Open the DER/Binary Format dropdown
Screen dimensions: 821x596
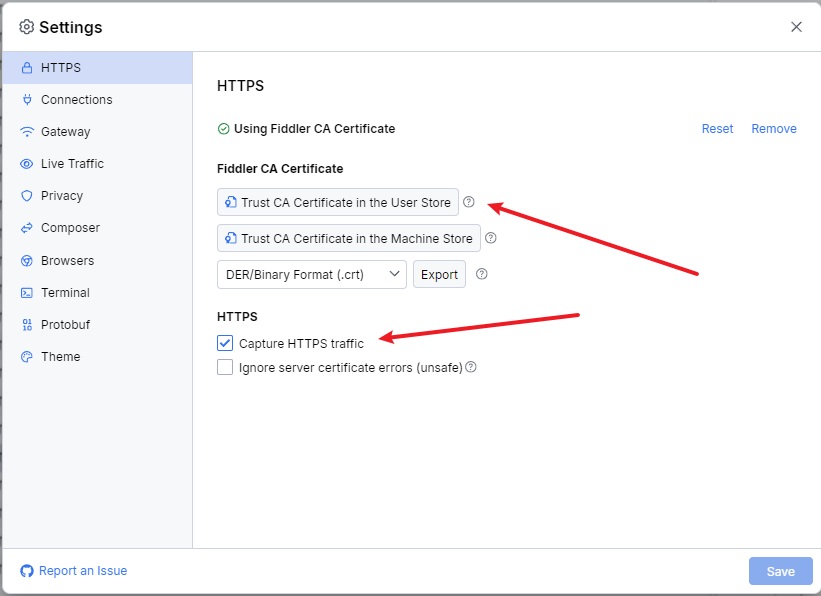pos(311,274)
